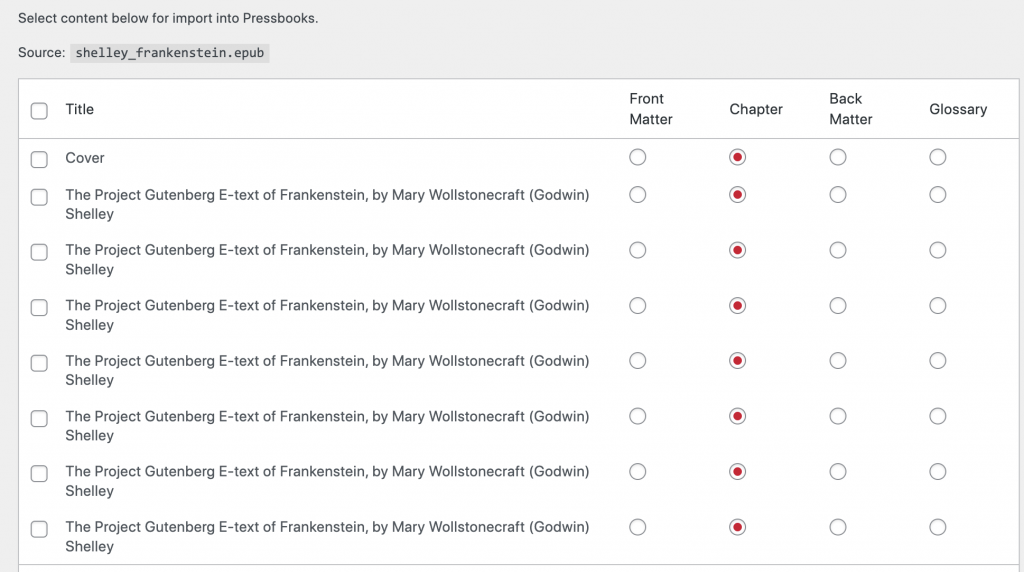This screenshot has height=572, width=1024.
Task: Click the Glossary column header
Action: 958,109
